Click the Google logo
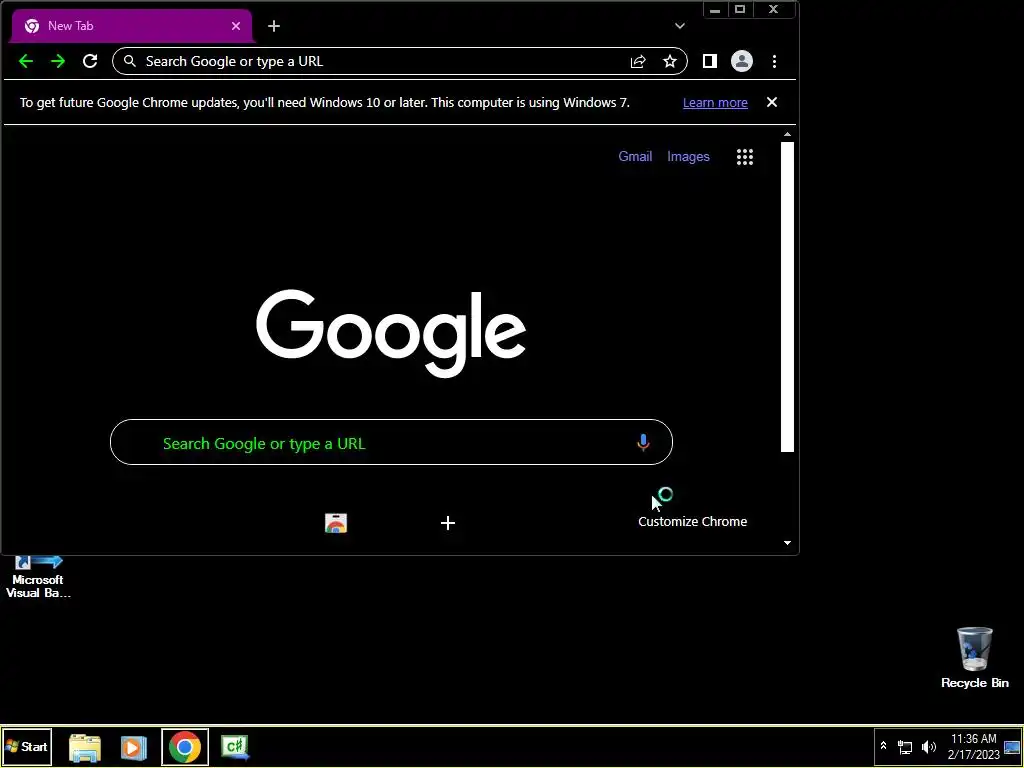This screenshot has height=768, width=1024. pos(391,334)
